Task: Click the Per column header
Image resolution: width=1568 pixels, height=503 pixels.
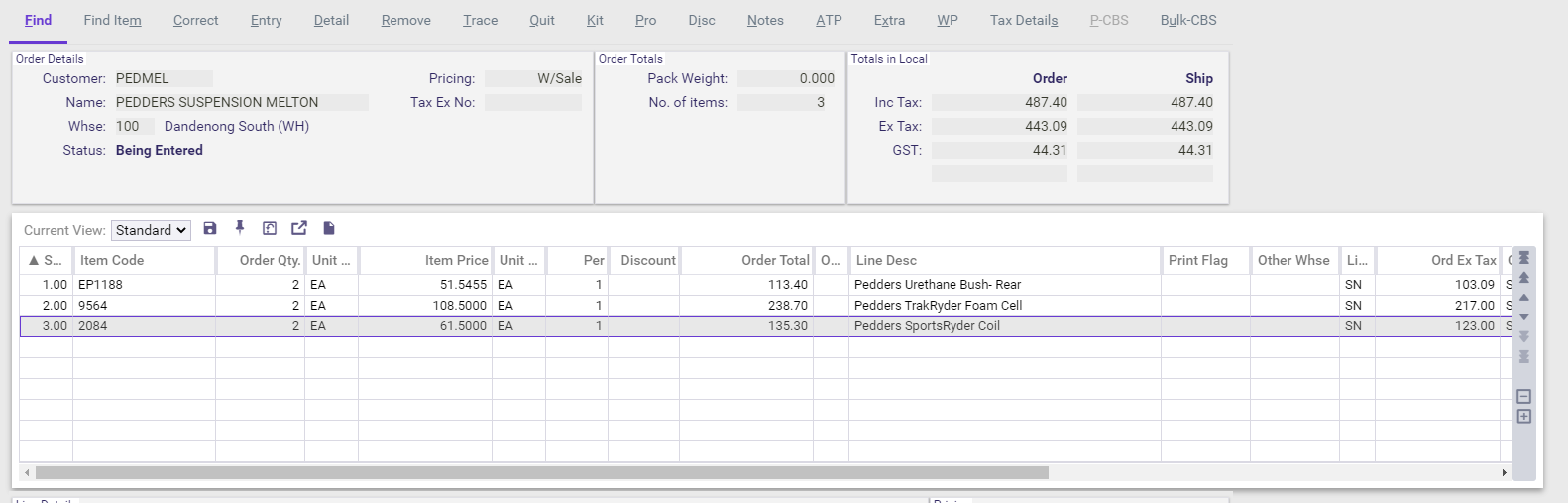Action: coord(577,260)
